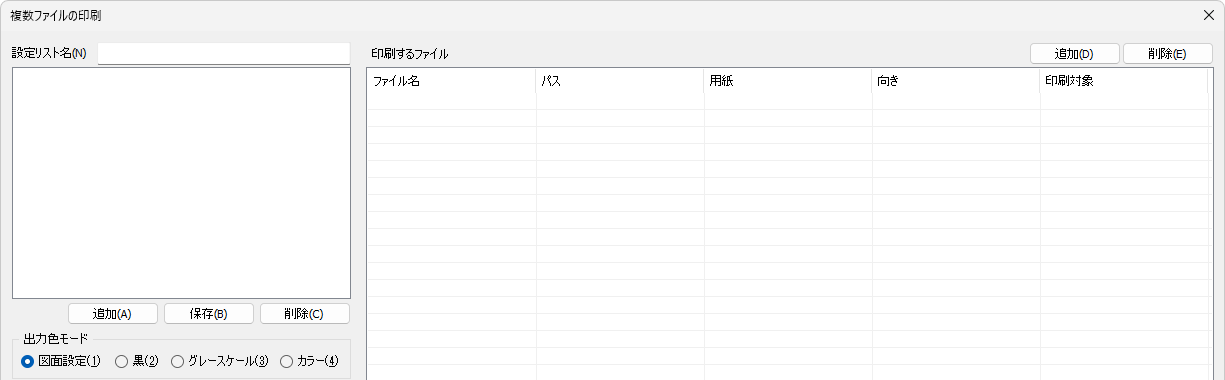Click inside the empty settings list box
The width and height of the screenshot is (1225, 380).
181,183
